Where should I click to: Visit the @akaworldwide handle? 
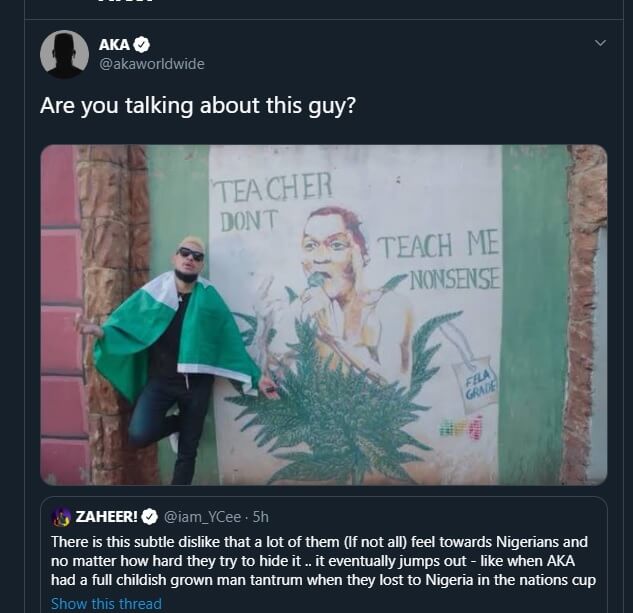150,64
